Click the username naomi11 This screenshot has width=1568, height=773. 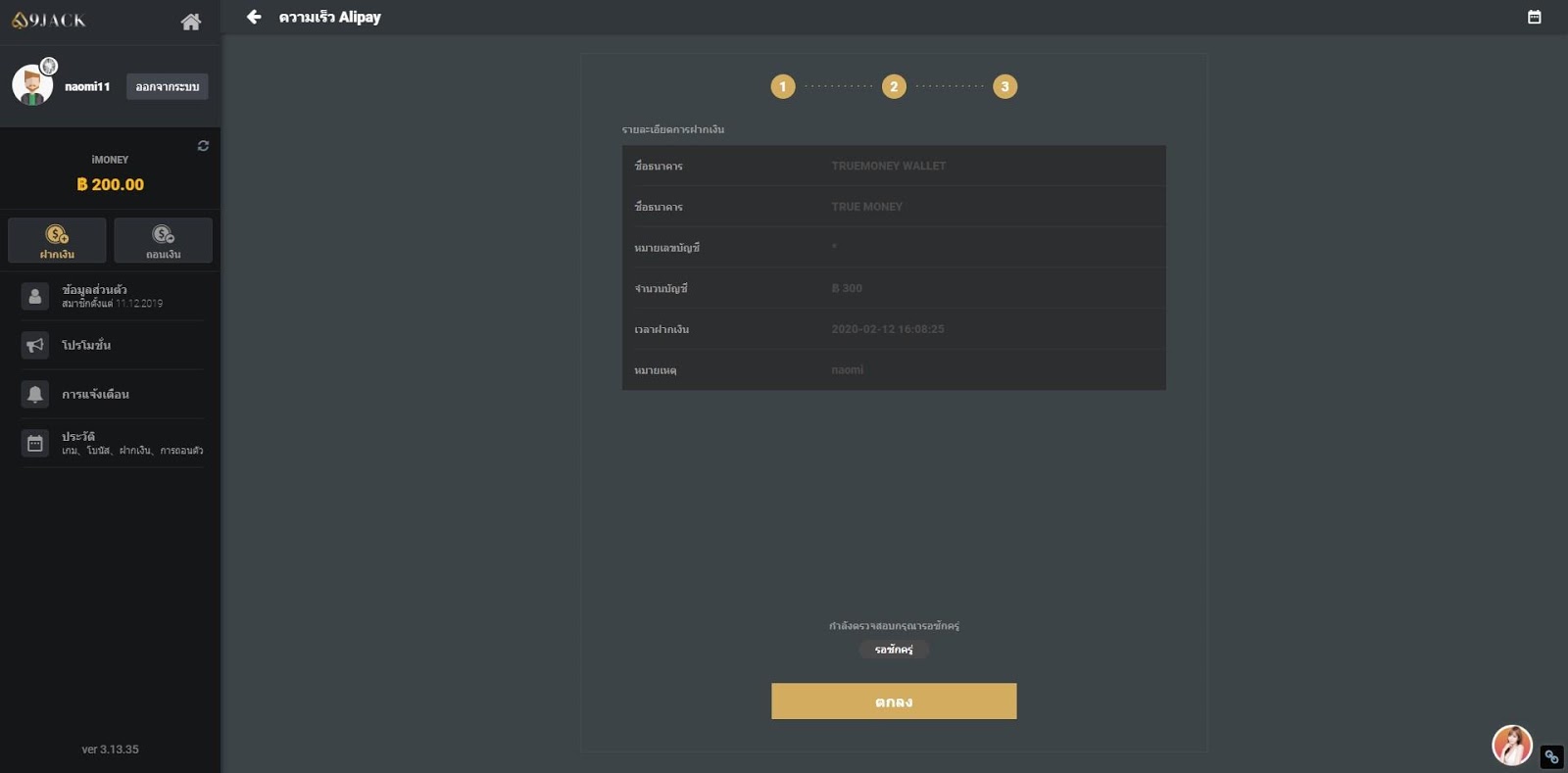pyautogui.click(x=87, y=86)
